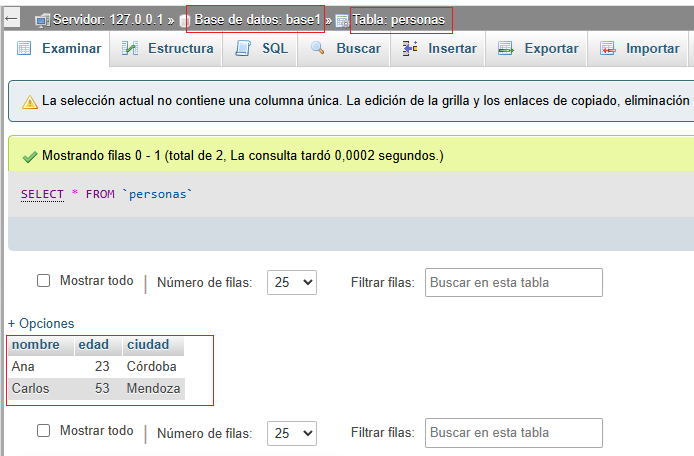Click the Importar tab icon
694x456 pixels.
click(x=607, y=48)
